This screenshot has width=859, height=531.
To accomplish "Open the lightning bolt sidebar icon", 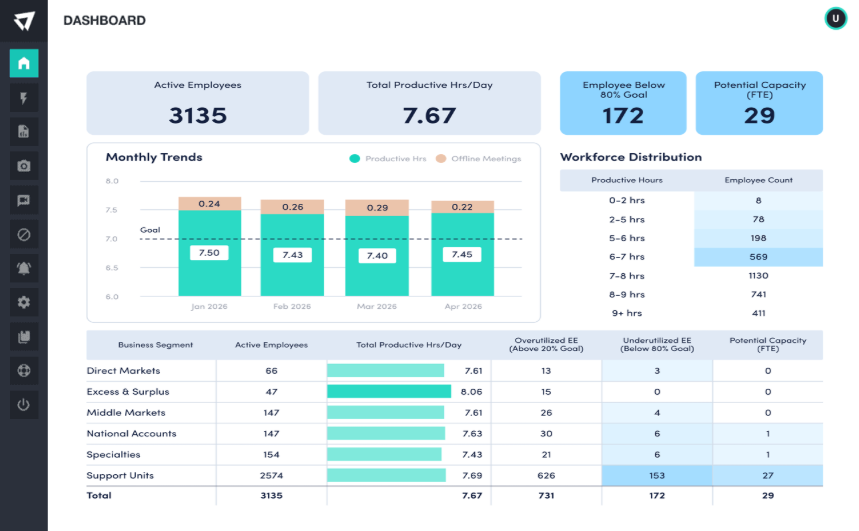I will point(24,98).
